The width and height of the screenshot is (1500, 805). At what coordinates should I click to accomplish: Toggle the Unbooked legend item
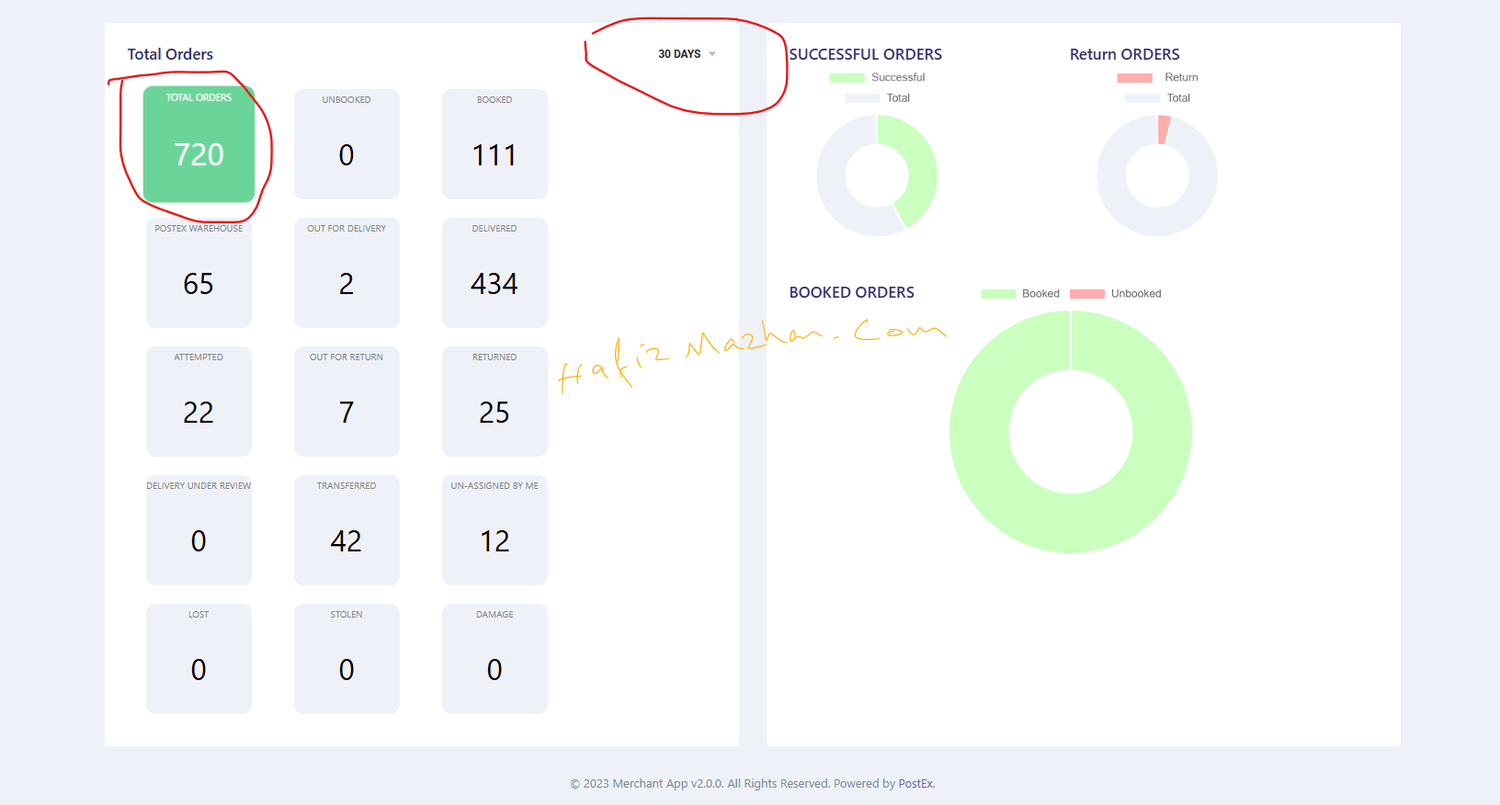[1115, 294]
